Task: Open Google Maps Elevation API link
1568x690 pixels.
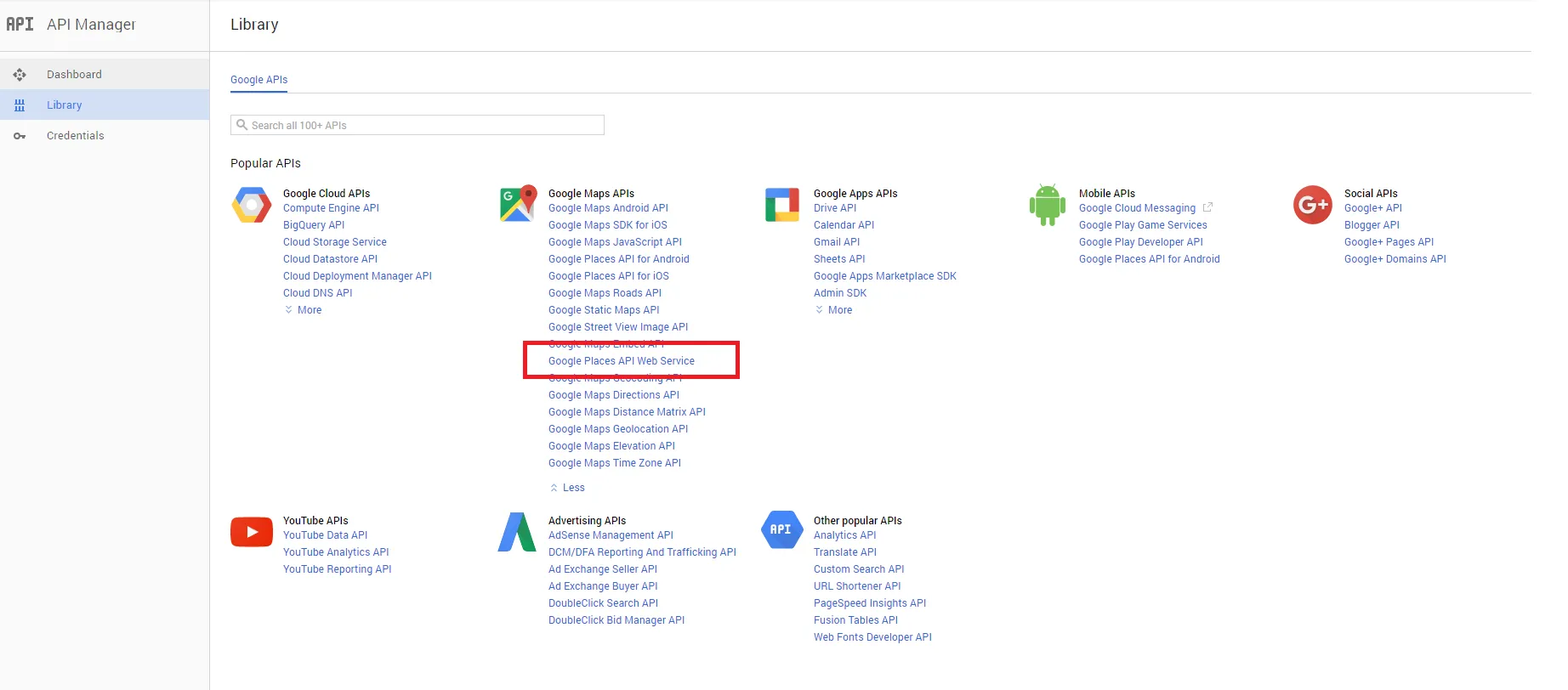Action: pos(611,446)
